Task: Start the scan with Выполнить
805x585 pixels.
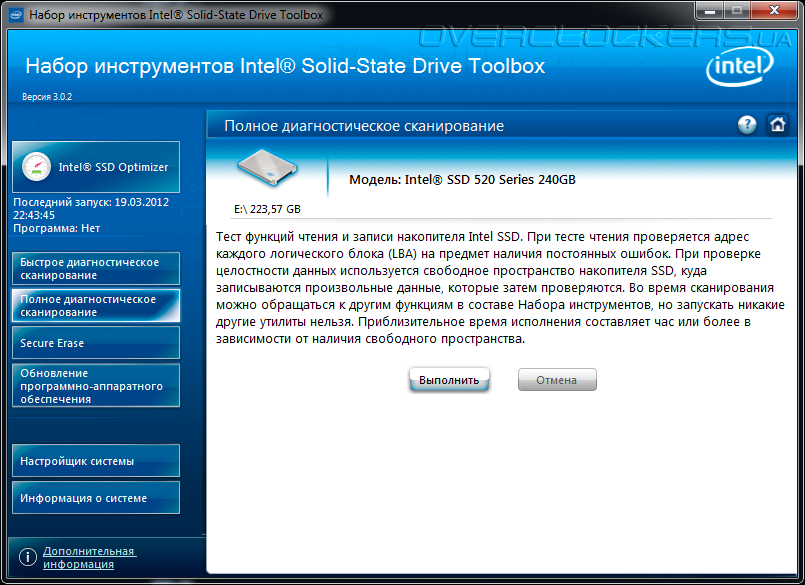Action: click(449, 380)
